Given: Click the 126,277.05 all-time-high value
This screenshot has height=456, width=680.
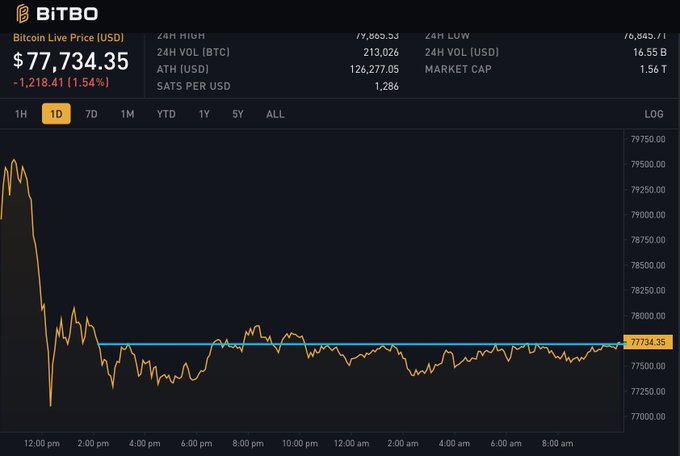Looking at the screenshot, I should (374, 69).
